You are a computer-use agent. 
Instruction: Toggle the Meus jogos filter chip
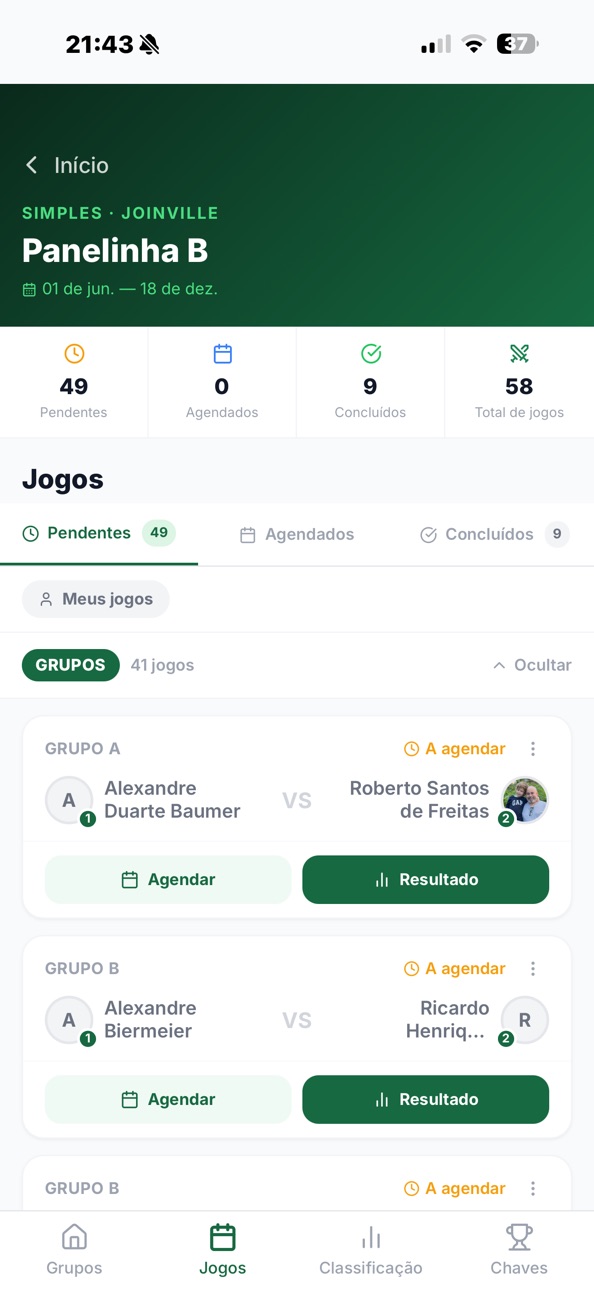(x=96, y=599)
